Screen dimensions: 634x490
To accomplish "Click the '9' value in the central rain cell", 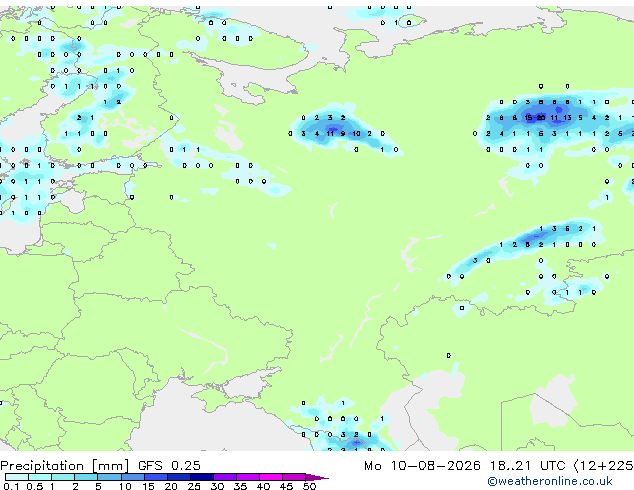I will tap(343, 133).
